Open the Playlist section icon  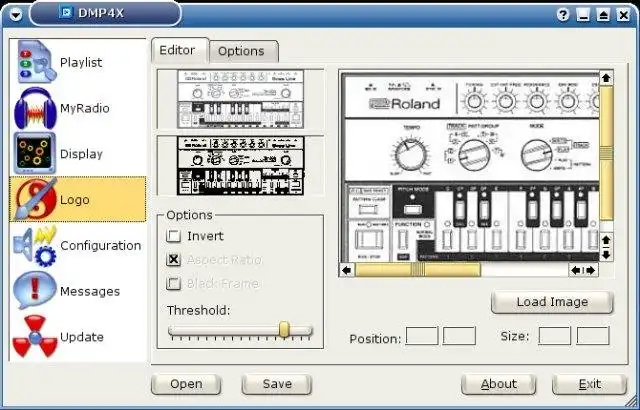pyautogui.click(x=36, y=62)
